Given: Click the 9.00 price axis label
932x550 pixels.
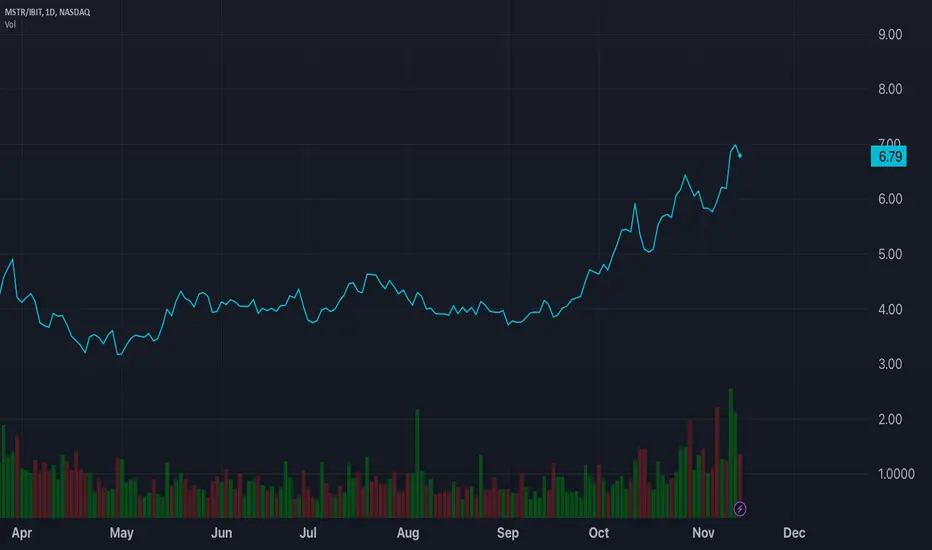Looking at the screenshot, I should [x=890, y=34].
